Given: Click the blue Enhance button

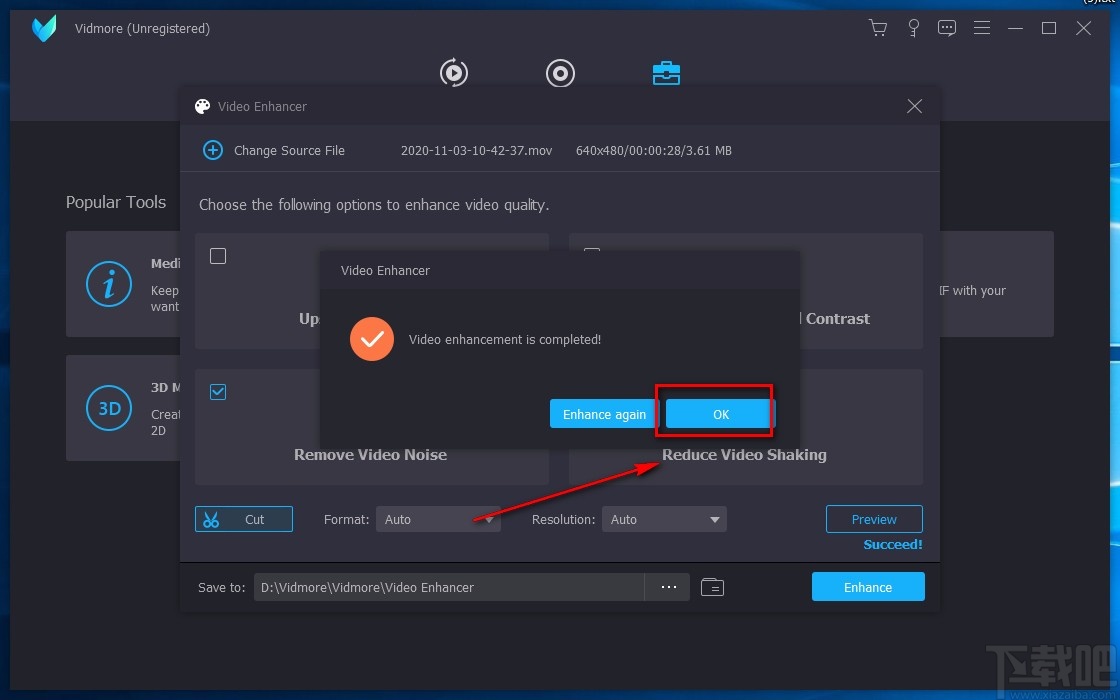Looking at the screenshot, I should coord(868,587).
